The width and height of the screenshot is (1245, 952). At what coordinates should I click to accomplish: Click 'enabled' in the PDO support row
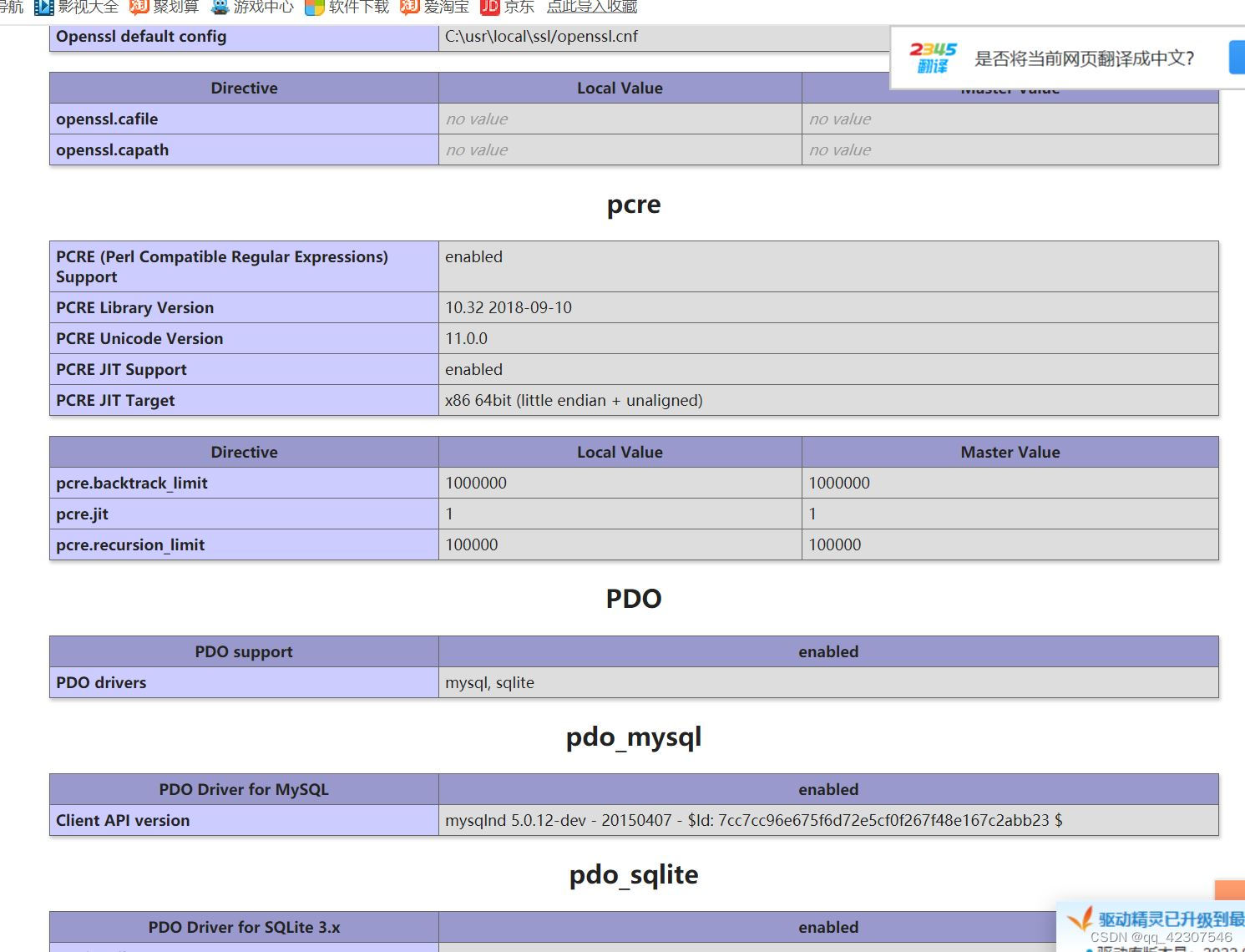pos(827,651)
